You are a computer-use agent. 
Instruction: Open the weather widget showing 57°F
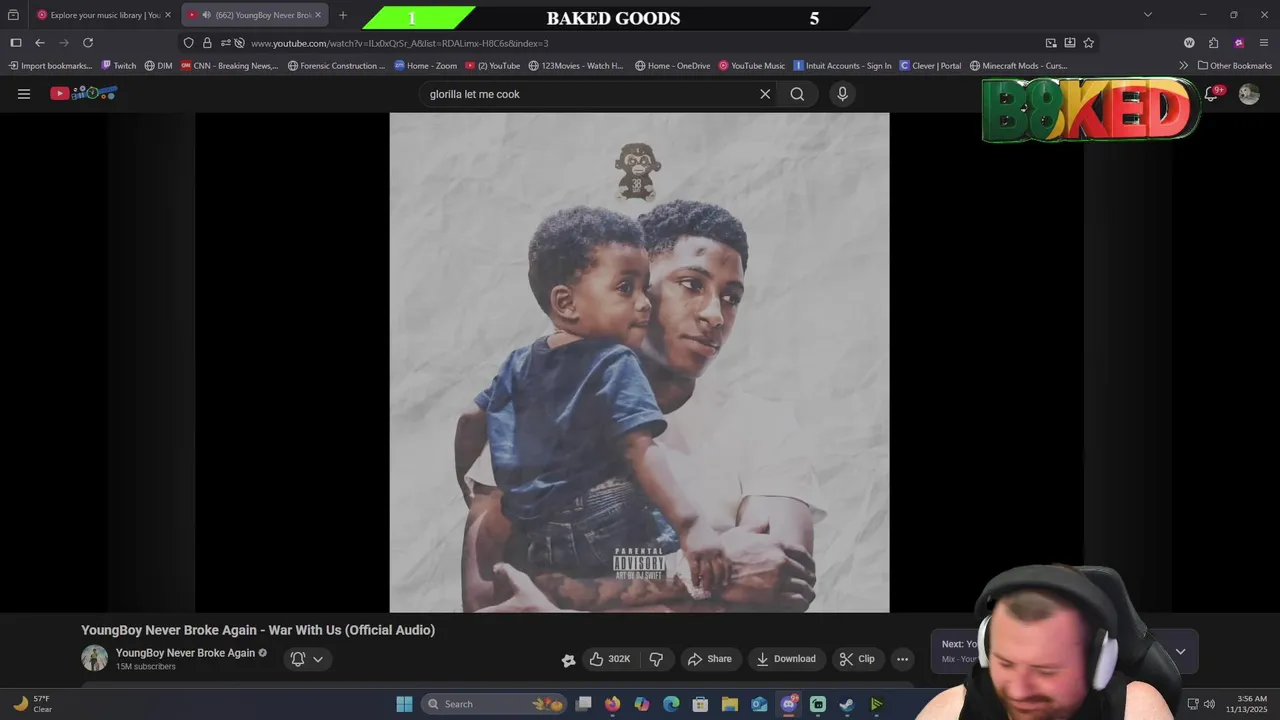pyautogui.click(x=32, y=704)
